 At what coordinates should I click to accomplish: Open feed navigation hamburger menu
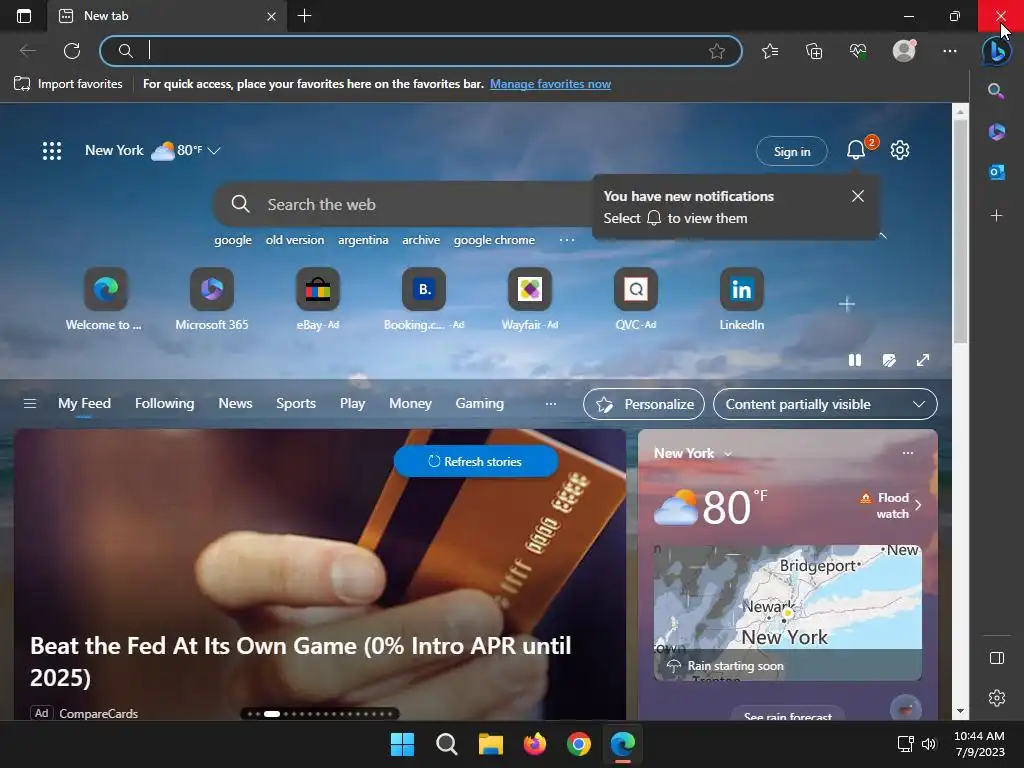(29, 404)
